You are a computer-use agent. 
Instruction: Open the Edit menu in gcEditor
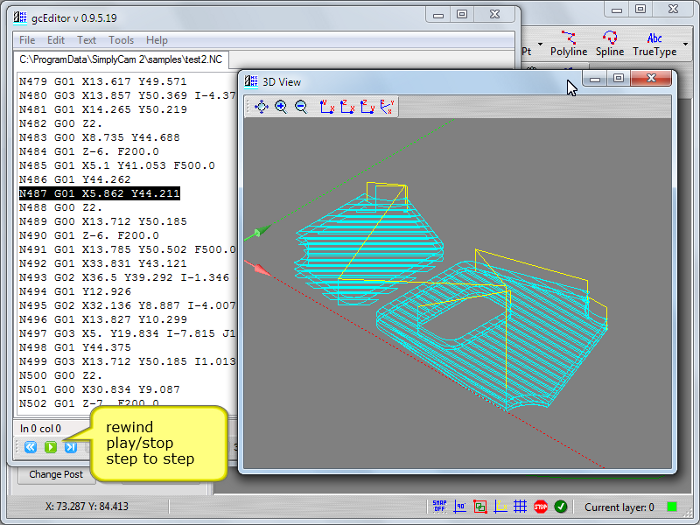tap(56, 40)
